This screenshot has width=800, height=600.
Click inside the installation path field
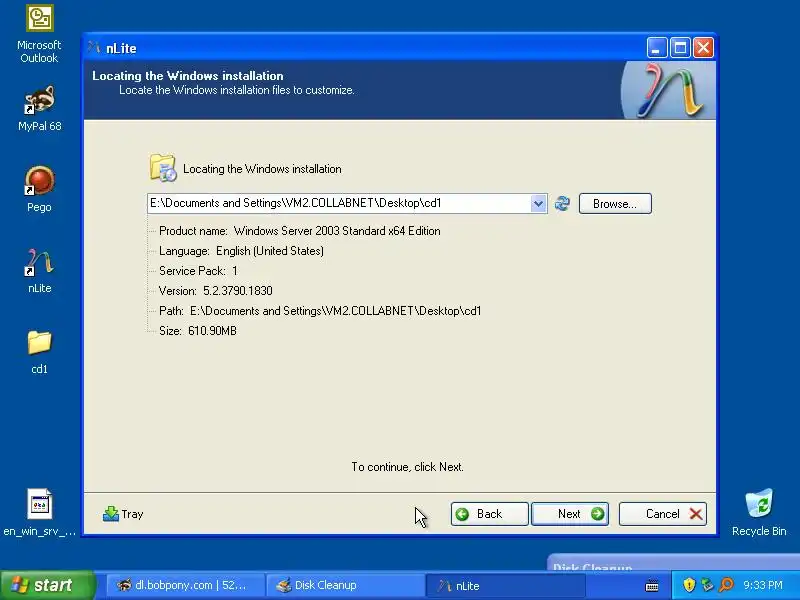click(x=339, y=204)
